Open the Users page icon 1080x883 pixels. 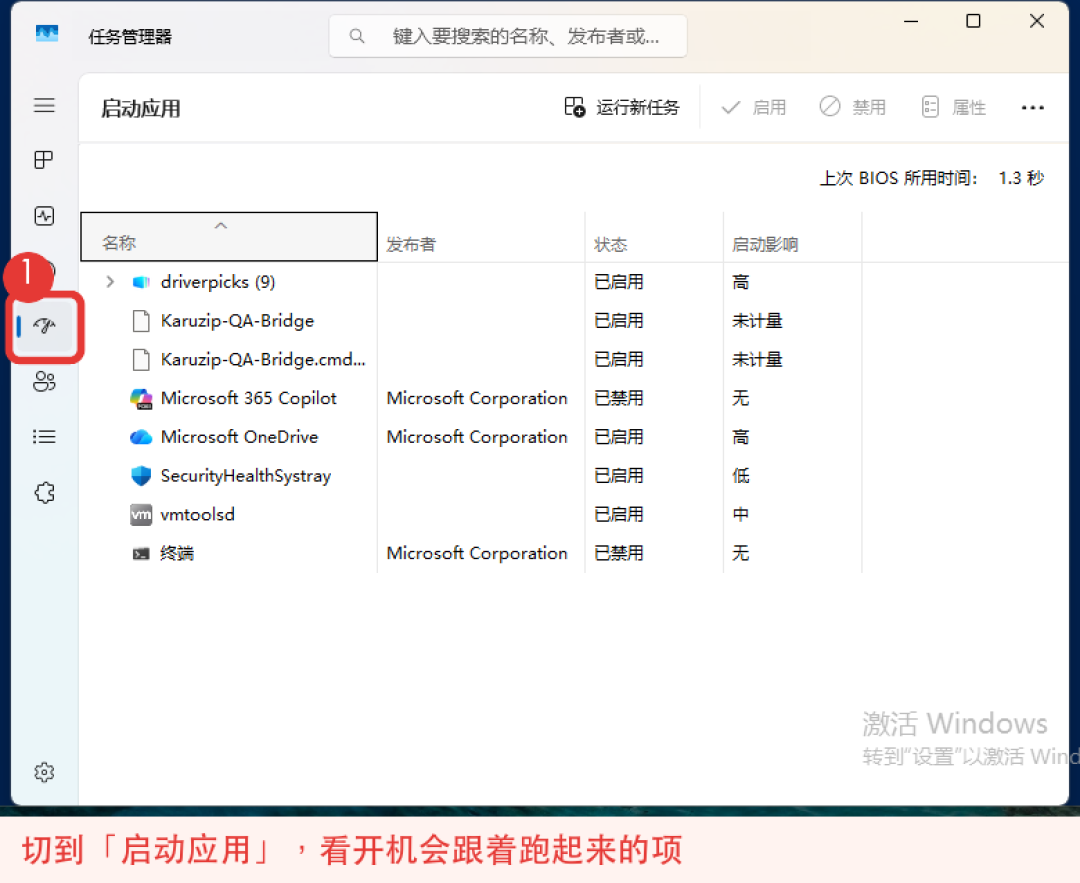click(x=44, y=381)
